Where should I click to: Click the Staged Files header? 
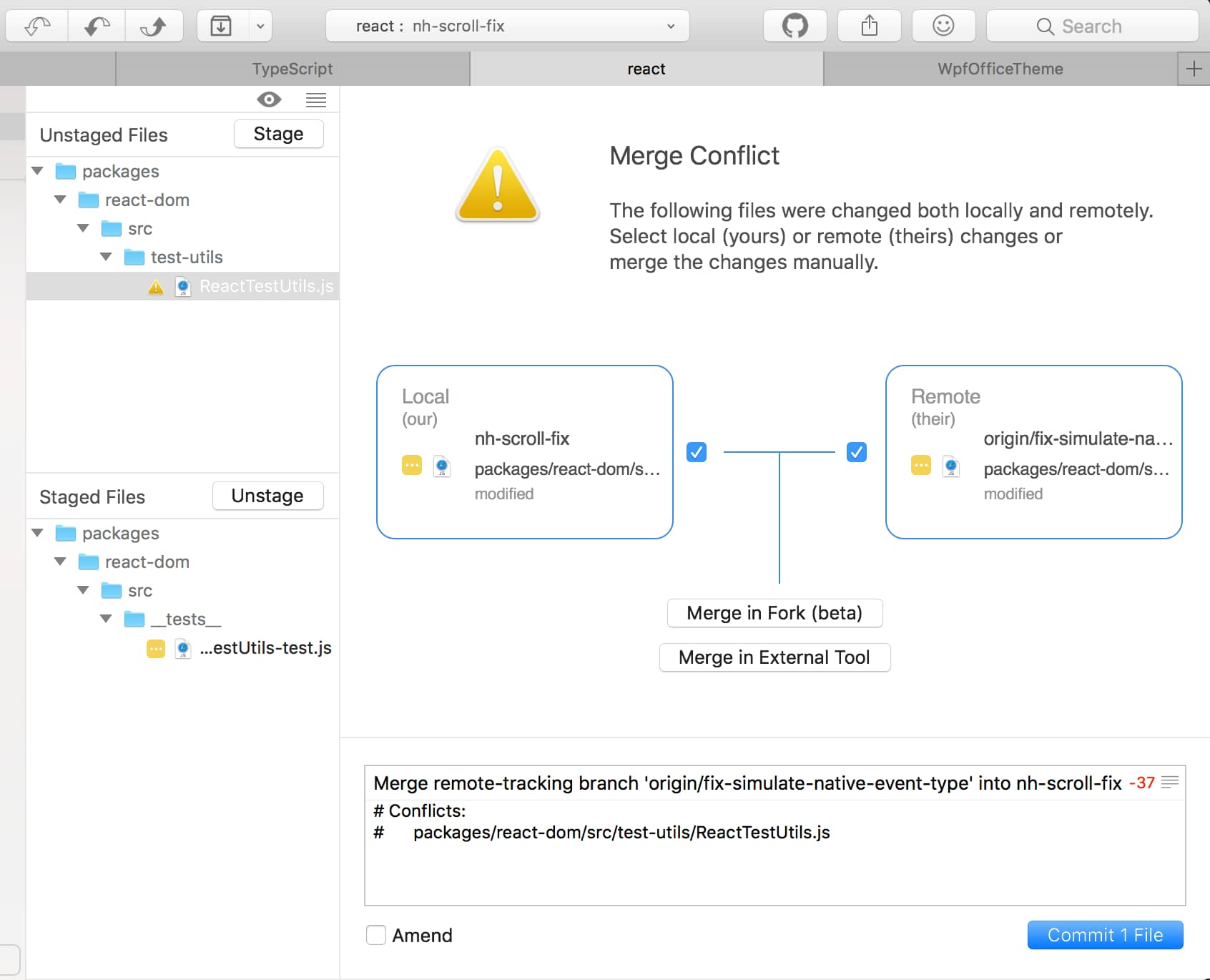(x=92, y=497)
